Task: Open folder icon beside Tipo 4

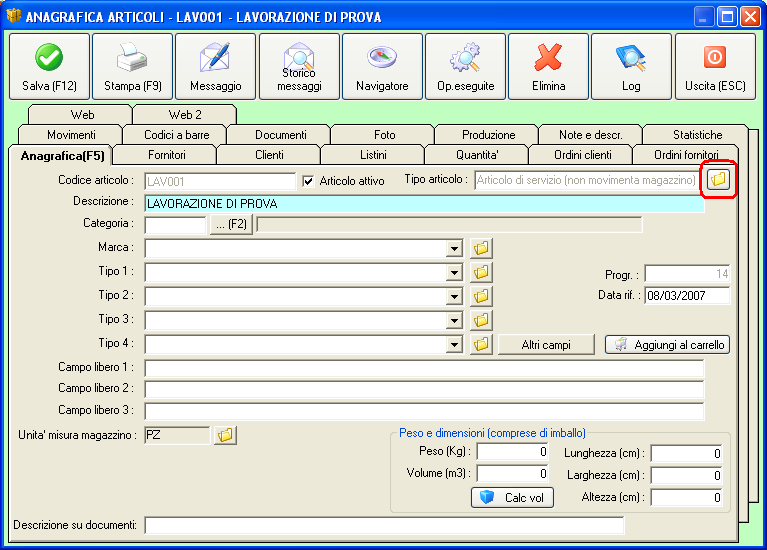Action: click(481, 344)
